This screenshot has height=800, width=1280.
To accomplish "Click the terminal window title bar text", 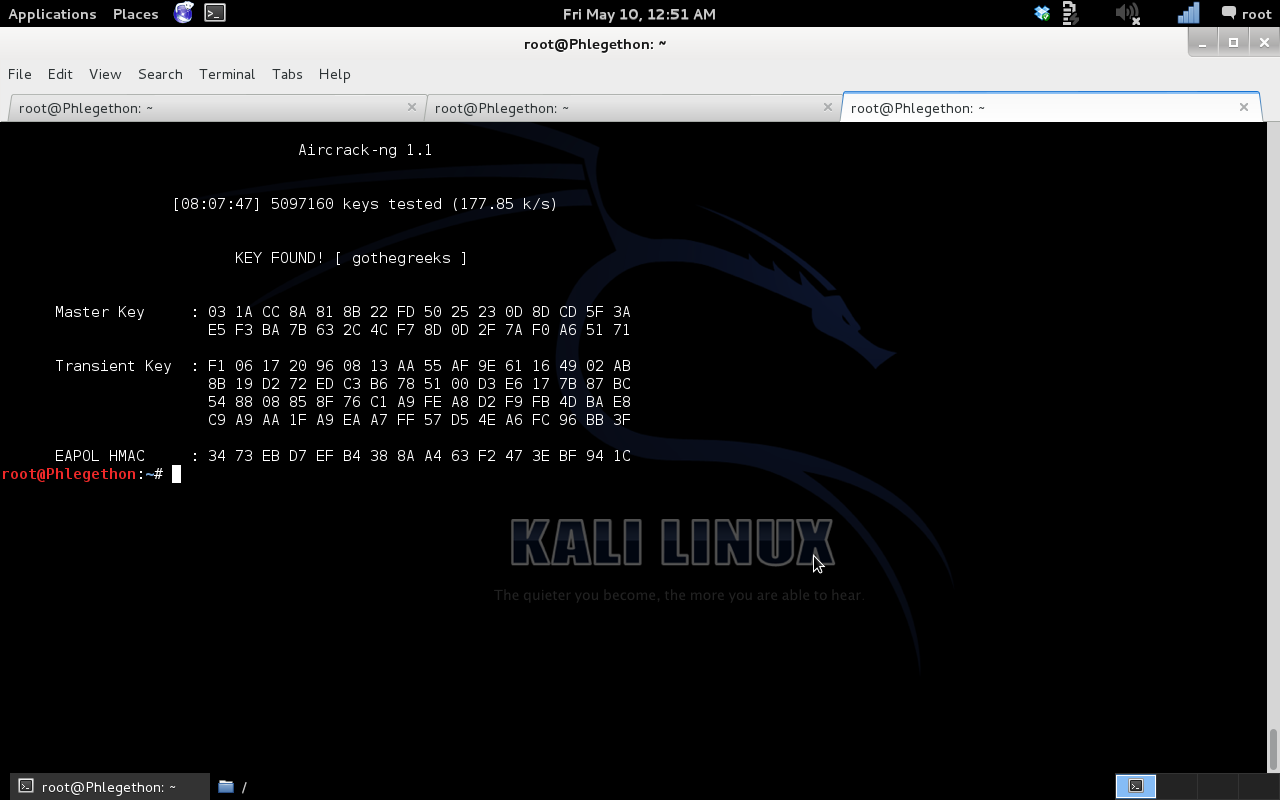I will point(595,44).
